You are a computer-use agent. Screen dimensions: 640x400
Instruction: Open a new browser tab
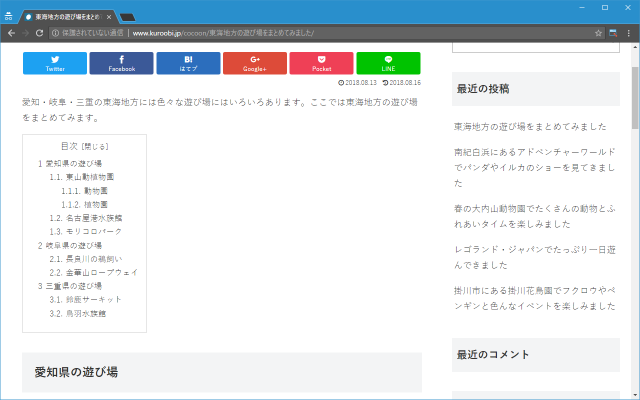[129, 17]
